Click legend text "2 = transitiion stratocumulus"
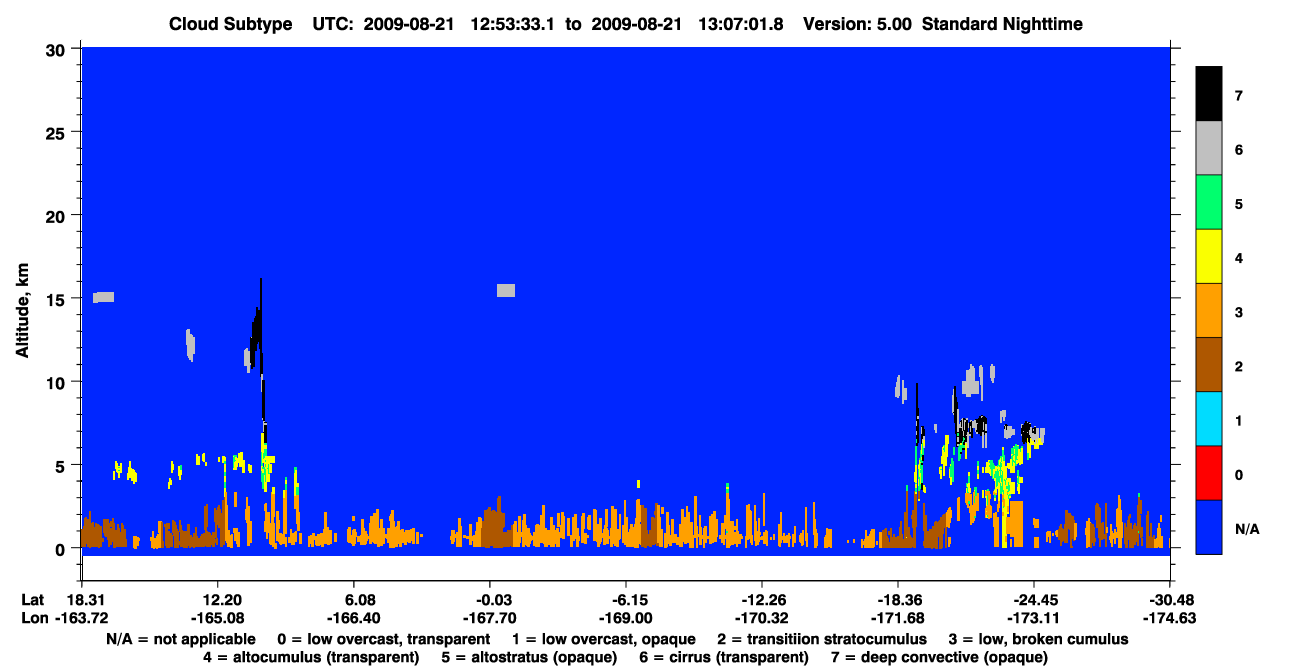 (822, 639)
